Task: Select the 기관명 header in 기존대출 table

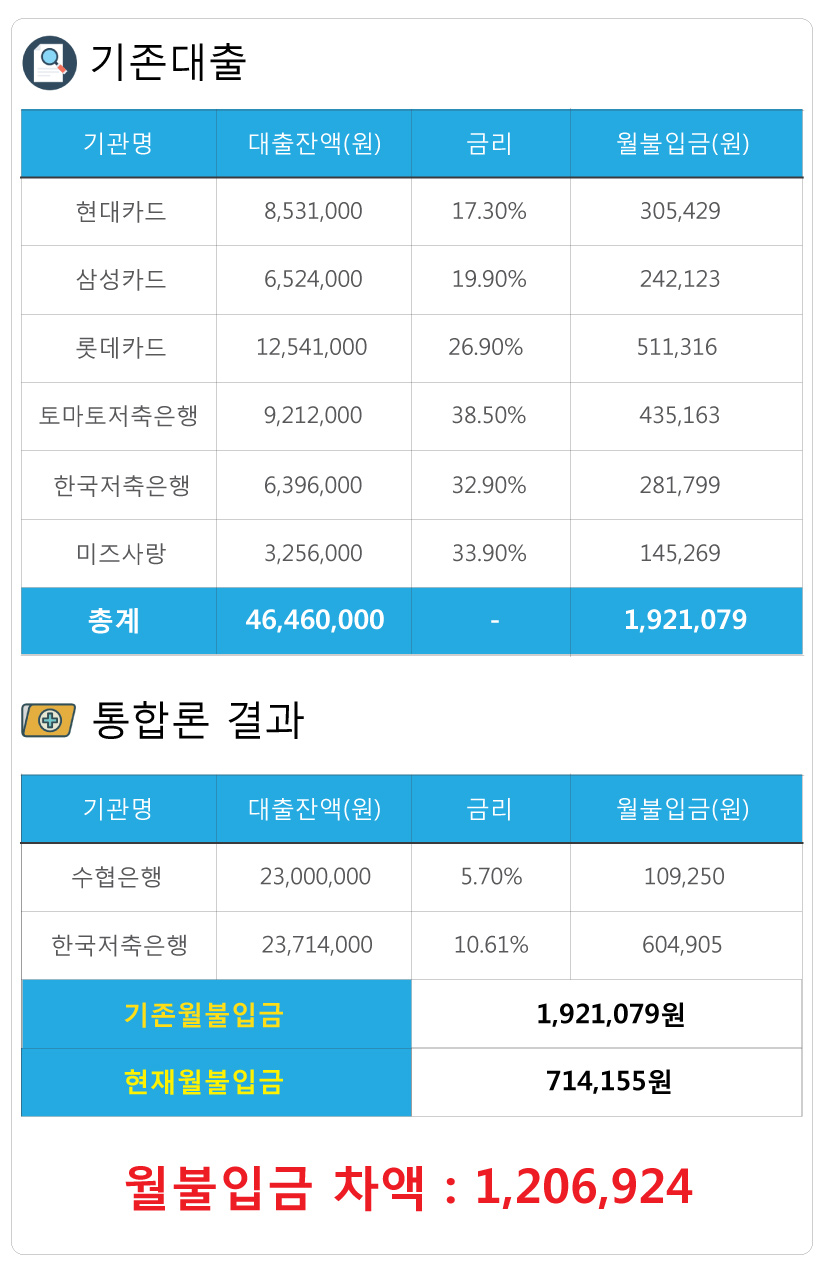Action: 119,143
